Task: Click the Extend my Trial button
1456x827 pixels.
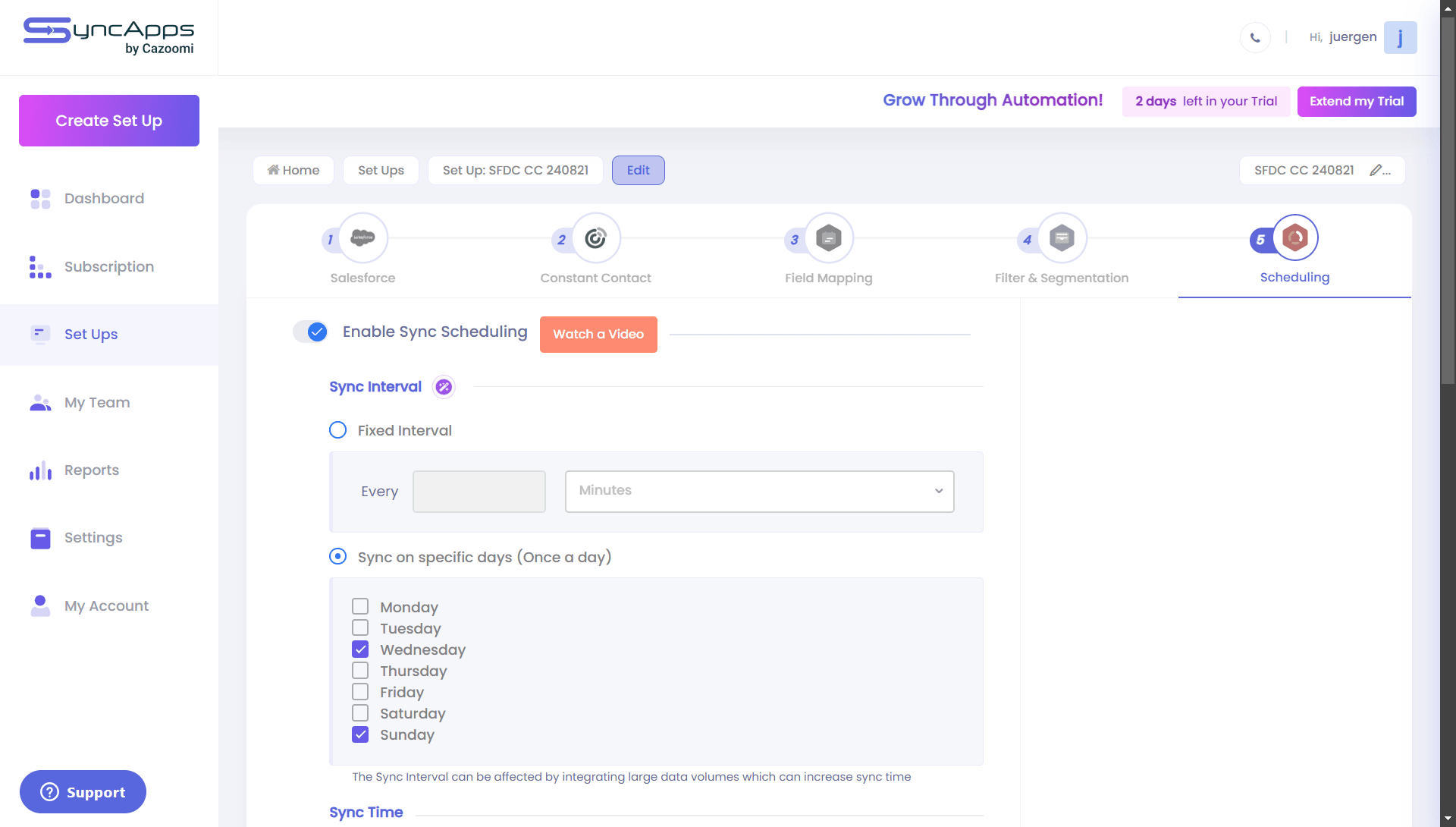Action: [x=1357, y=102]
